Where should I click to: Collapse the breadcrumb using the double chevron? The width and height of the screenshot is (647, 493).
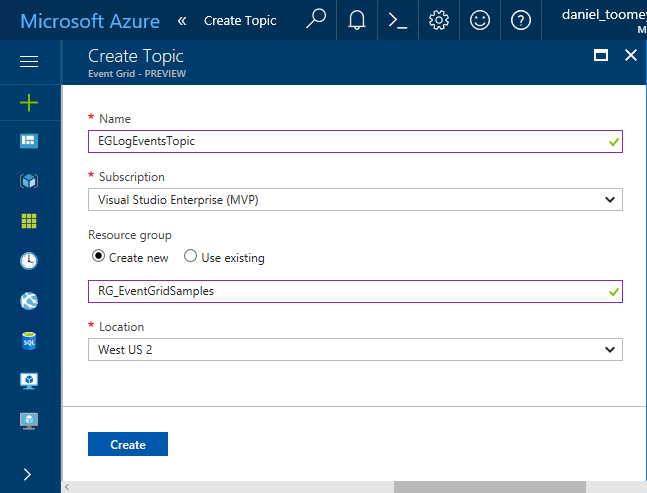tap(181, 21)
